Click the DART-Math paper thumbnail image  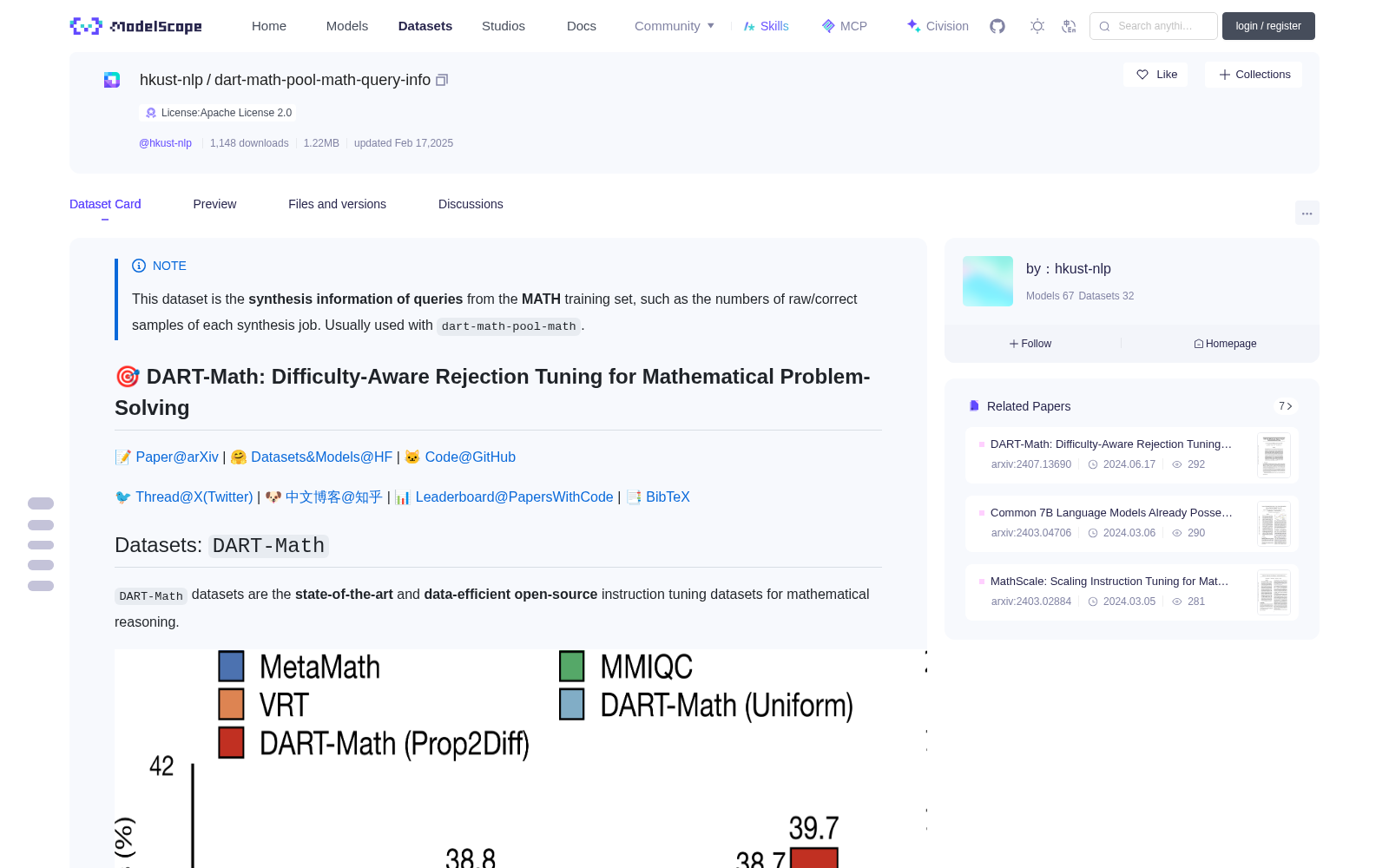[1274, 455]
